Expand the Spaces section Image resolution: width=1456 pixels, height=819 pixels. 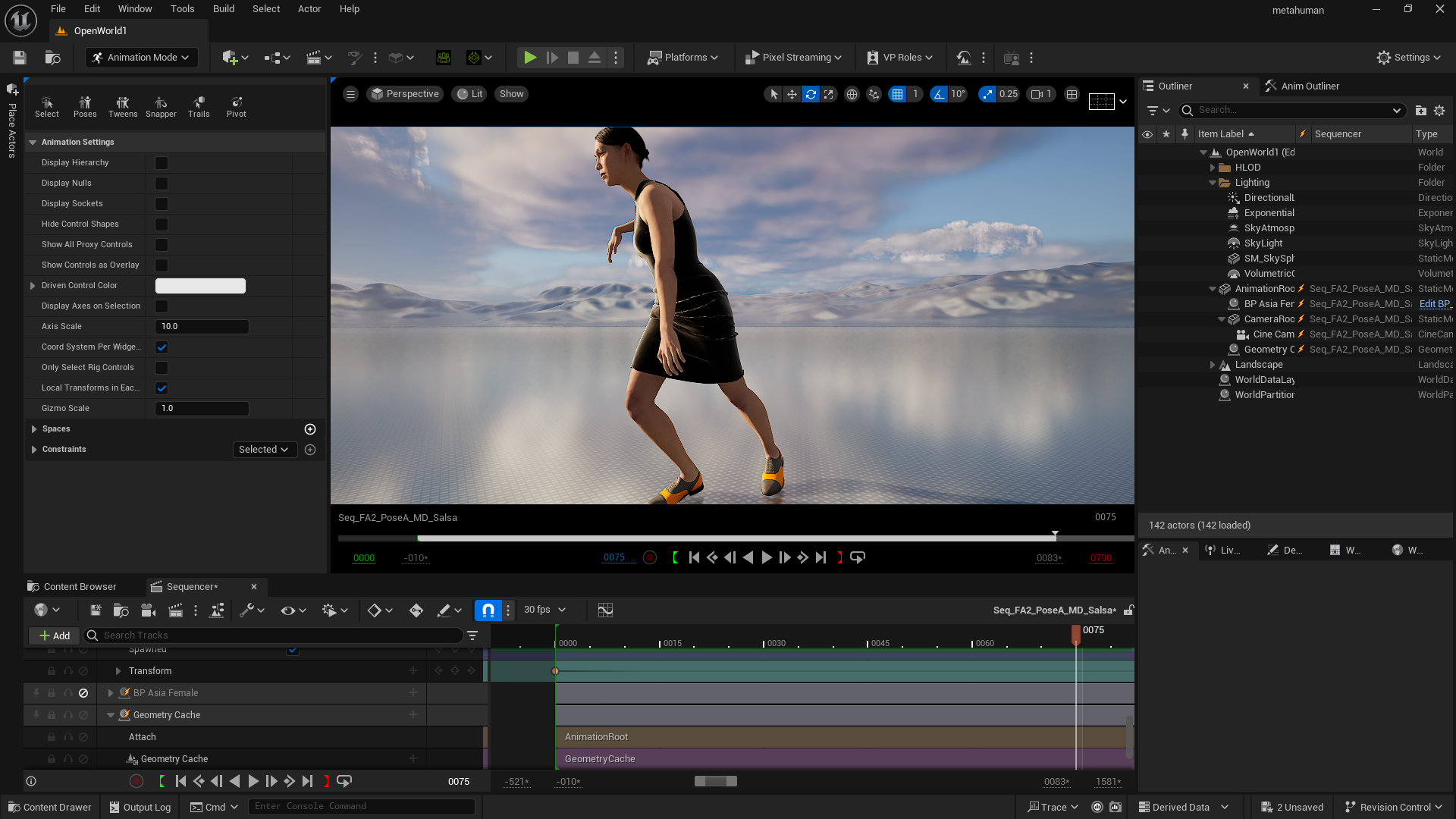click(34, 429)
